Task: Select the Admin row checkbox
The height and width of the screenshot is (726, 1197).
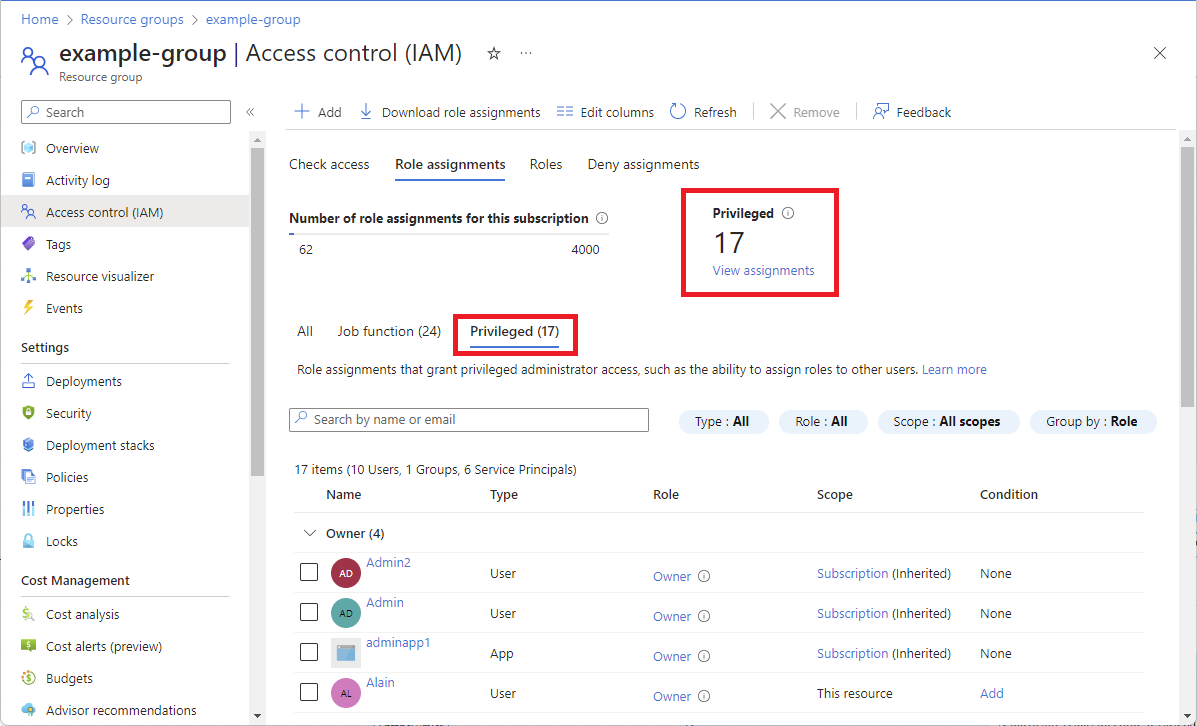Action: coord(309,612)
